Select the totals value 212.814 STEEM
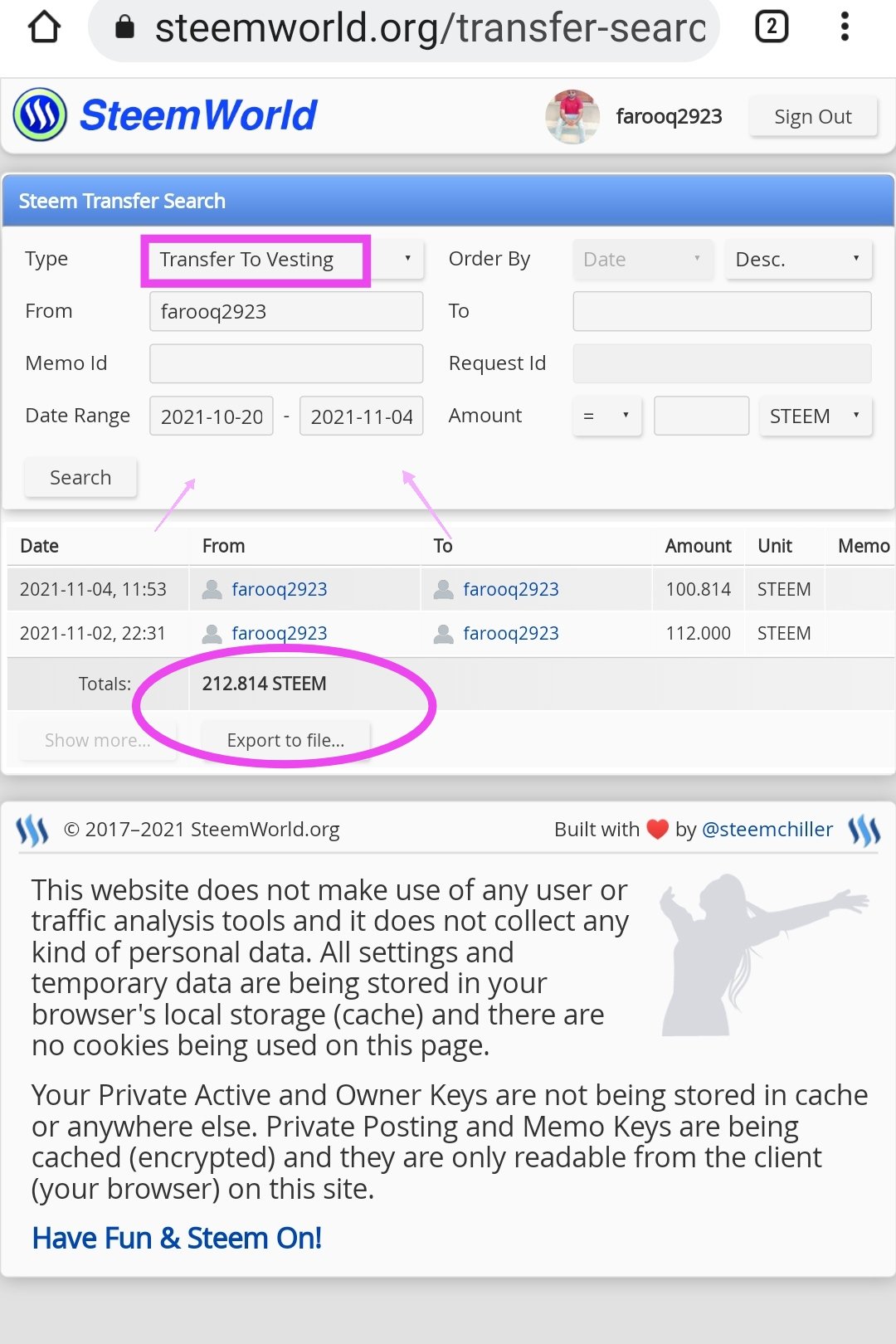Screen dimensions: 896x1344 pos(264,684)
